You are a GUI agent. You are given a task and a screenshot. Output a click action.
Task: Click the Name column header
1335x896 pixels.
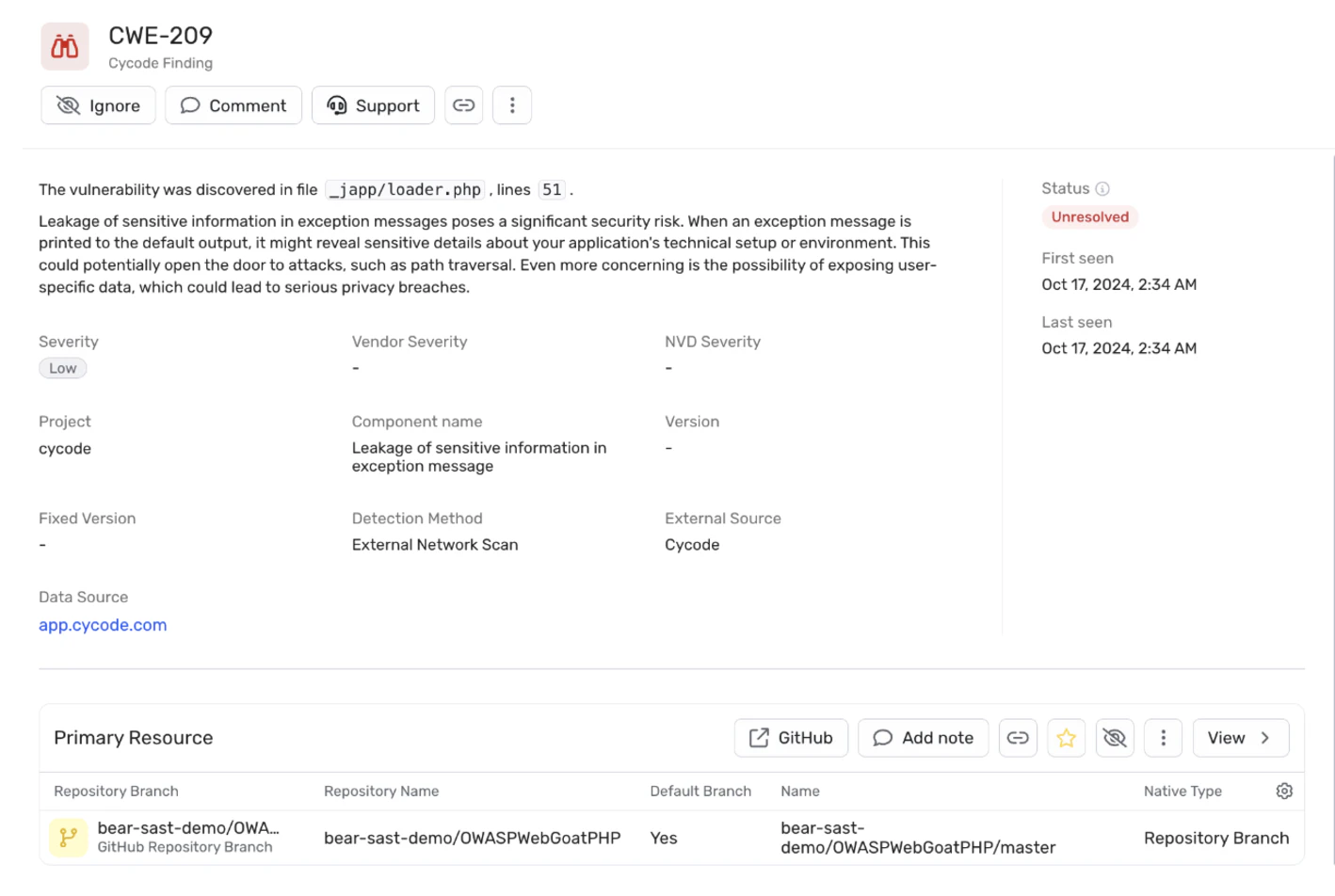[x=800, y=792]
